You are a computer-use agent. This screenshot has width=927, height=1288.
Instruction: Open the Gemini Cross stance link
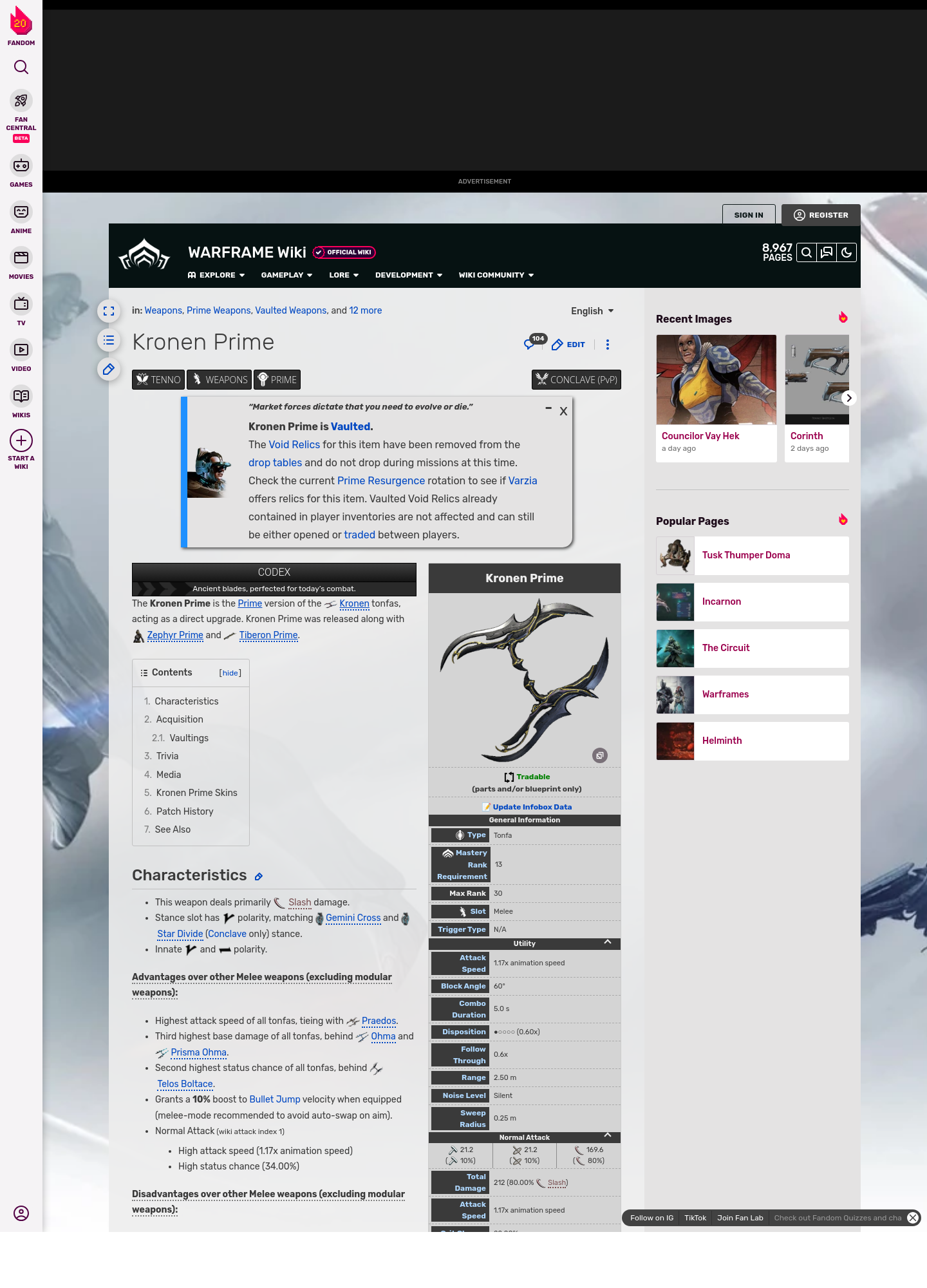[353, 918]
